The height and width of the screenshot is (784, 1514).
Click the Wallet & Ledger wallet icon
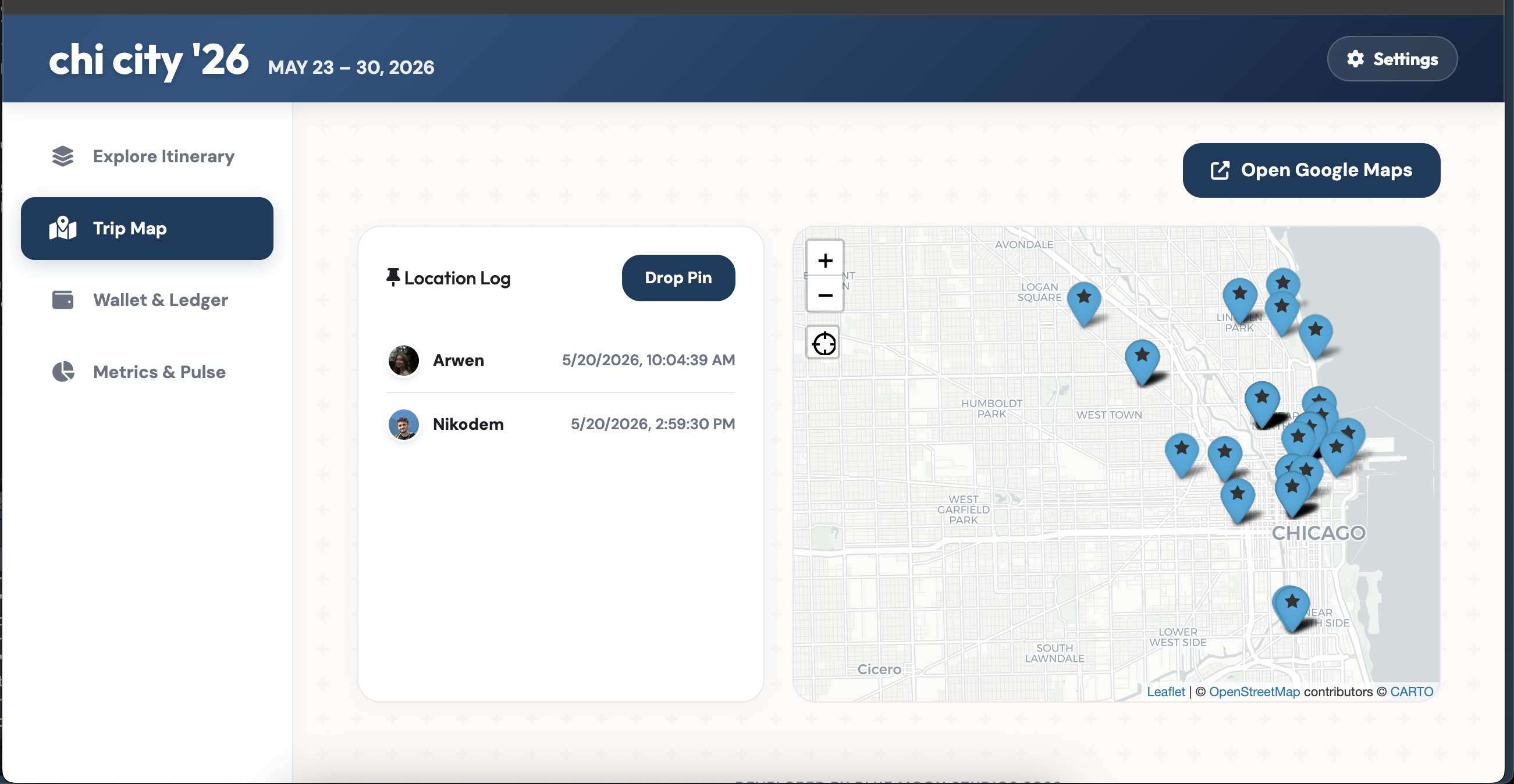pos(63,300)
